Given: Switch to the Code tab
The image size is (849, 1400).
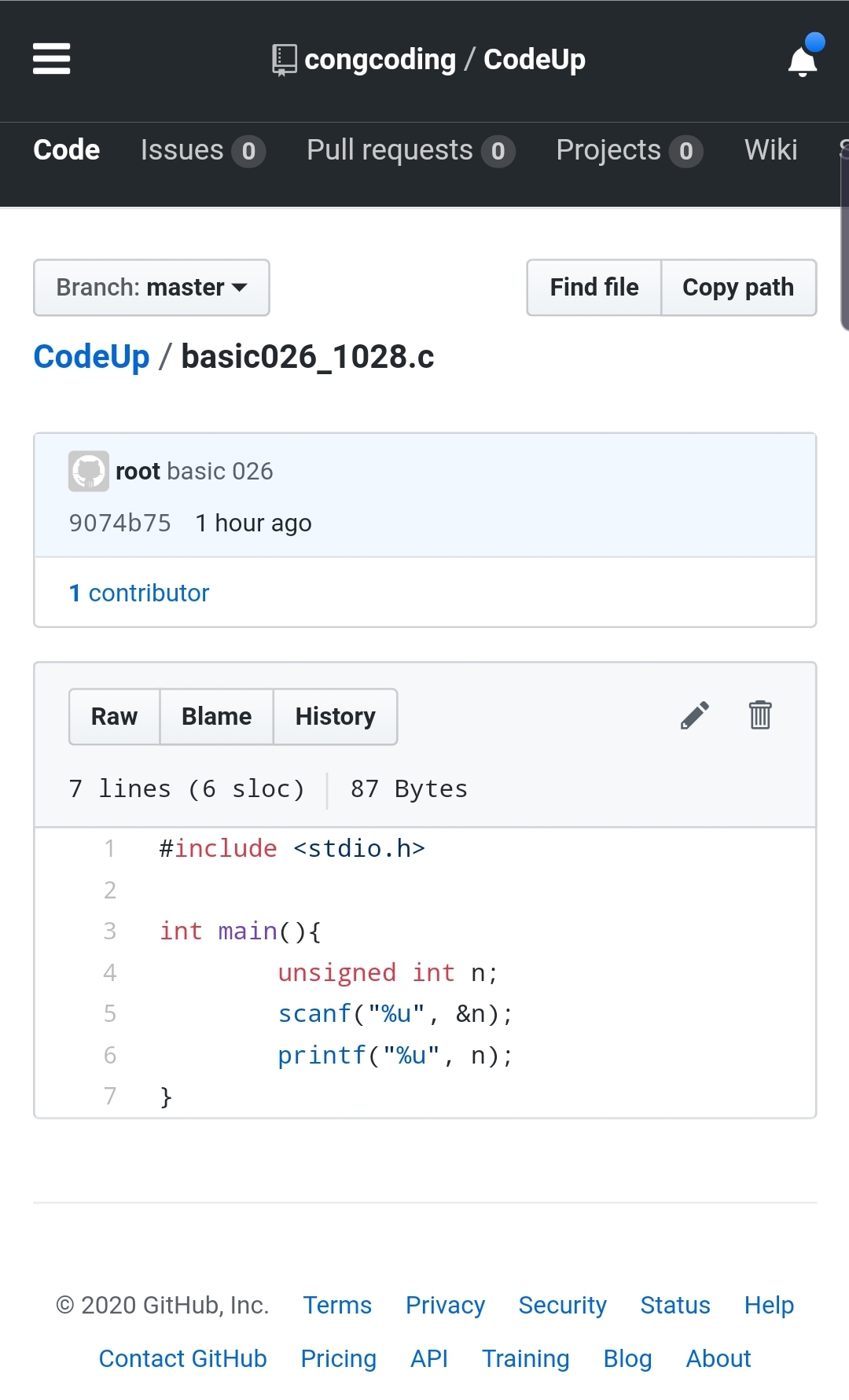Looking at the screenshot, I should (67, 150).
